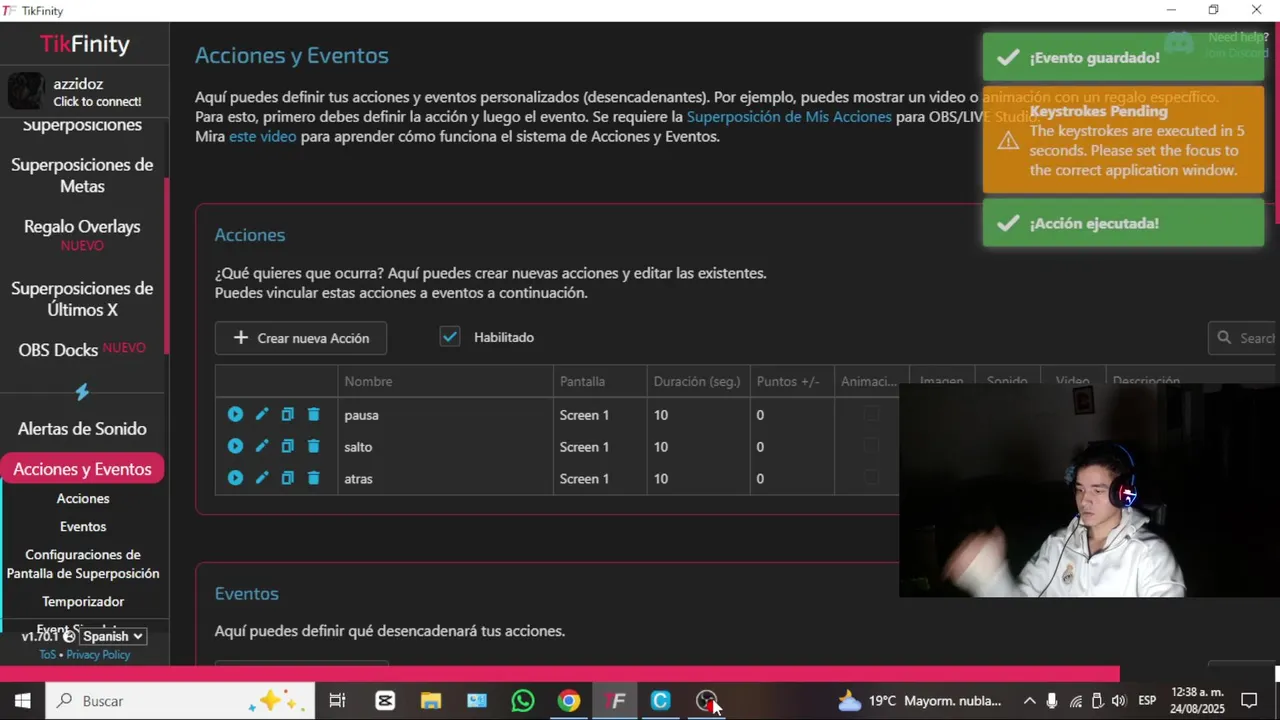Open Temporizador submenu item
Image resolution: width=1280 pixels, height=720 pixels.
coord(83,601)
